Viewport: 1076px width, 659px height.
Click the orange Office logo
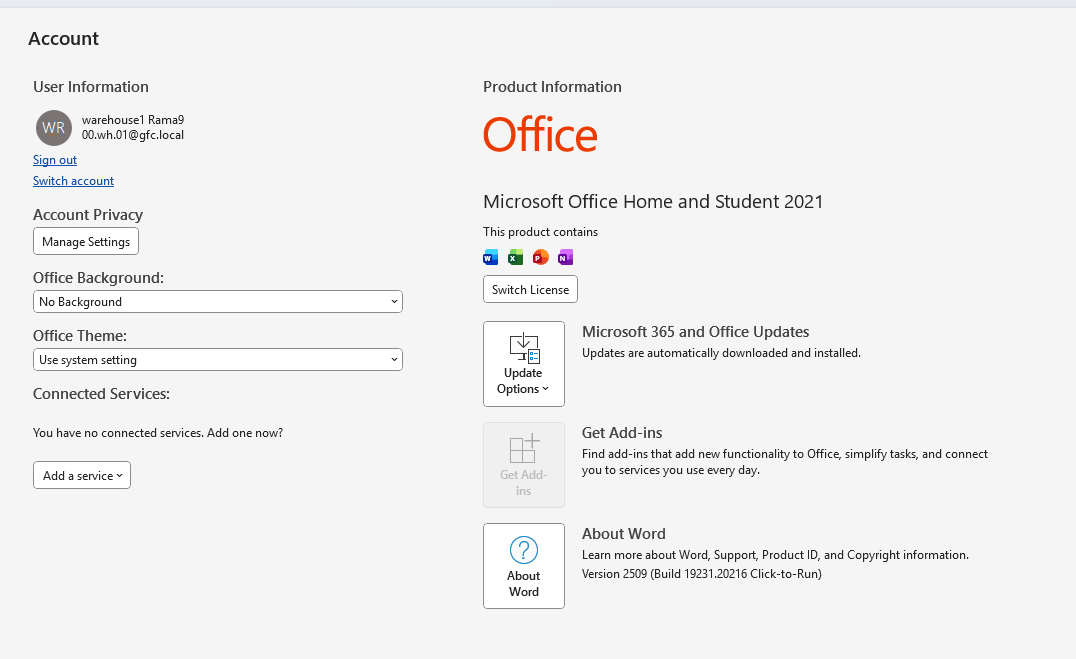coord(540,135)
